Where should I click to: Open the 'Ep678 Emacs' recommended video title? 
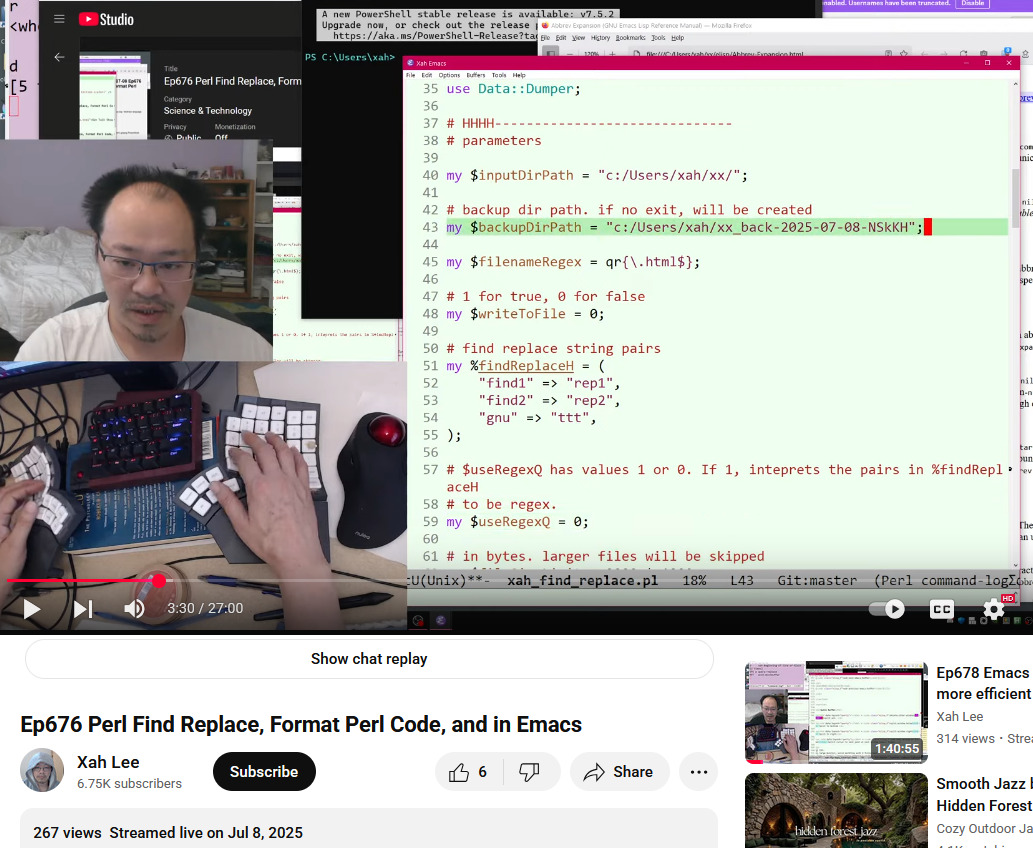click(984, 683)
